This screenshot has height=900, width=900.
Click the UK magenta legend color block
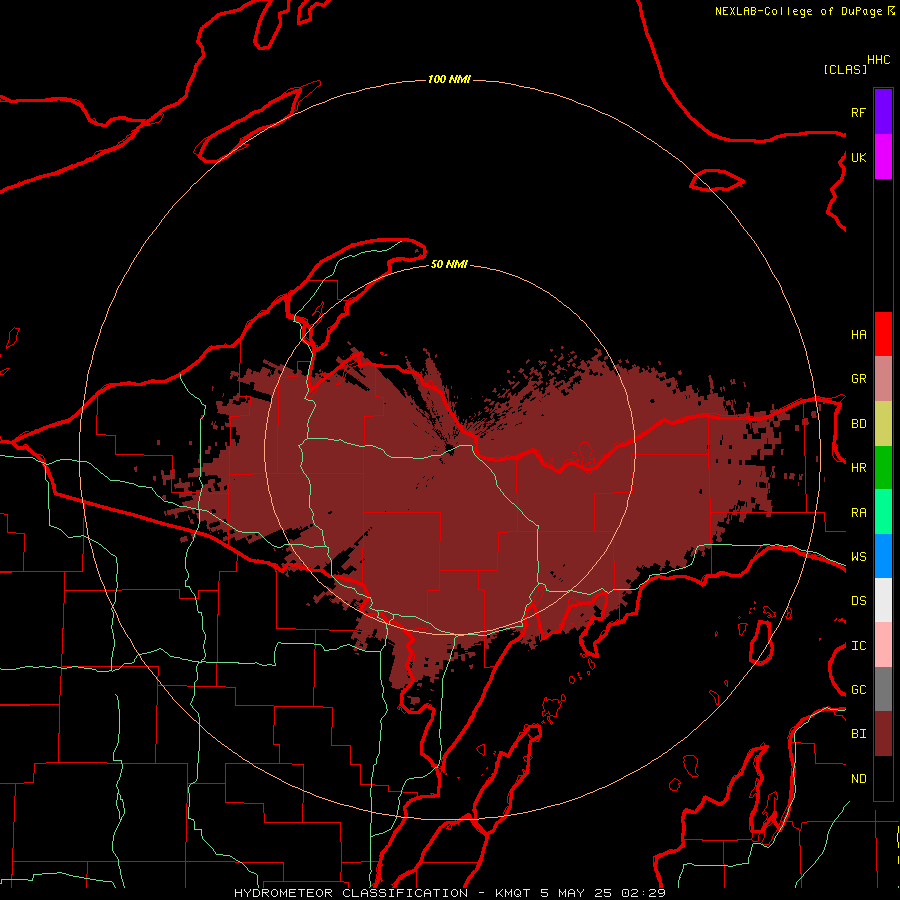883,157
